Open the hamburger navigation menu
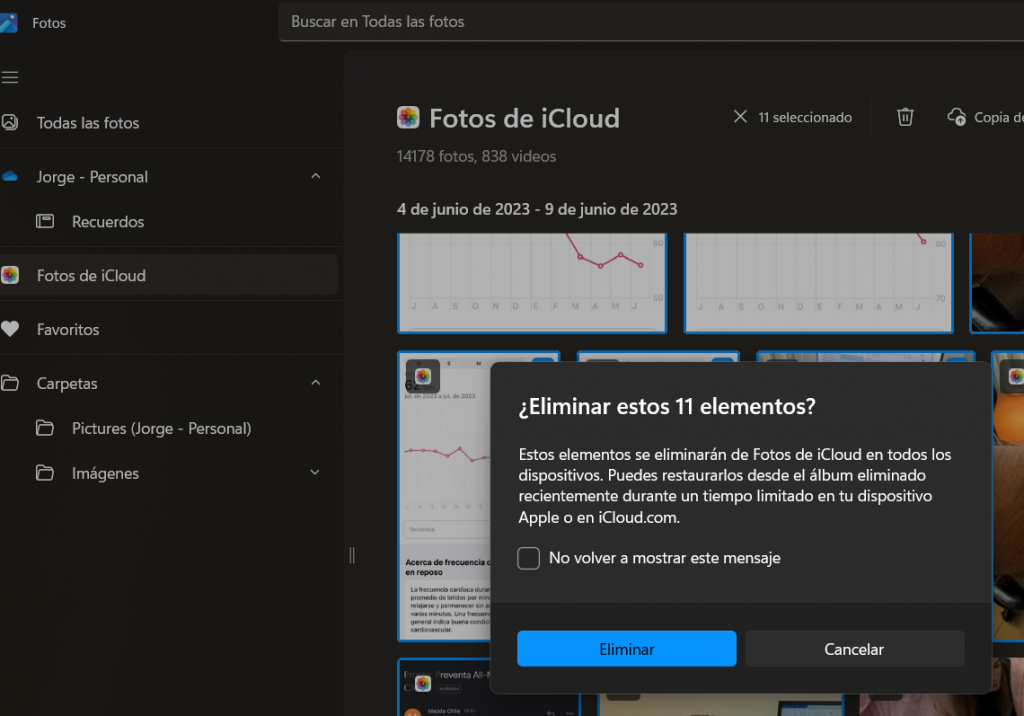The width and height of the screenshot is (1024, 716). point(10,77)
